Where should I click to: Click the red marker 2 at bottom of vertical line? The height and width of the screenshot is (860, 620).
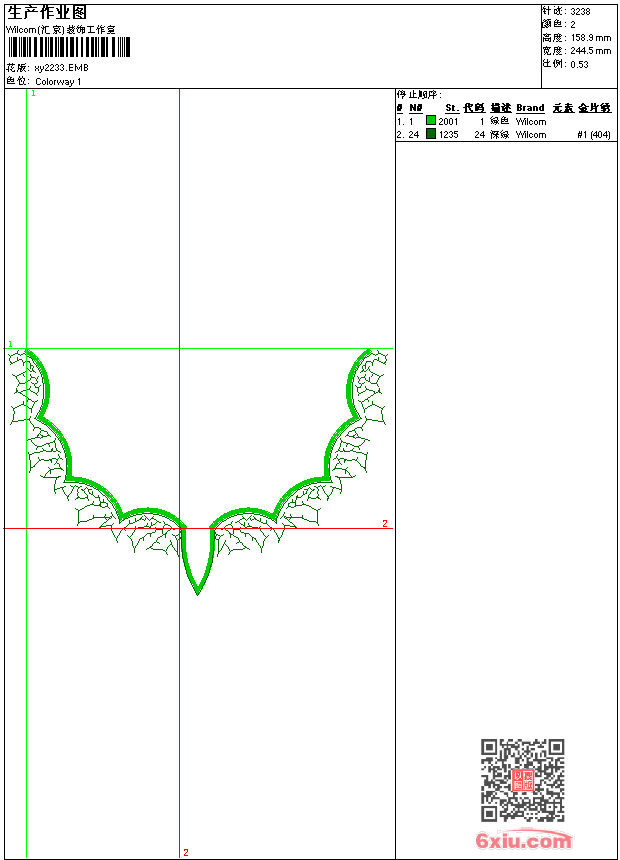186,852
